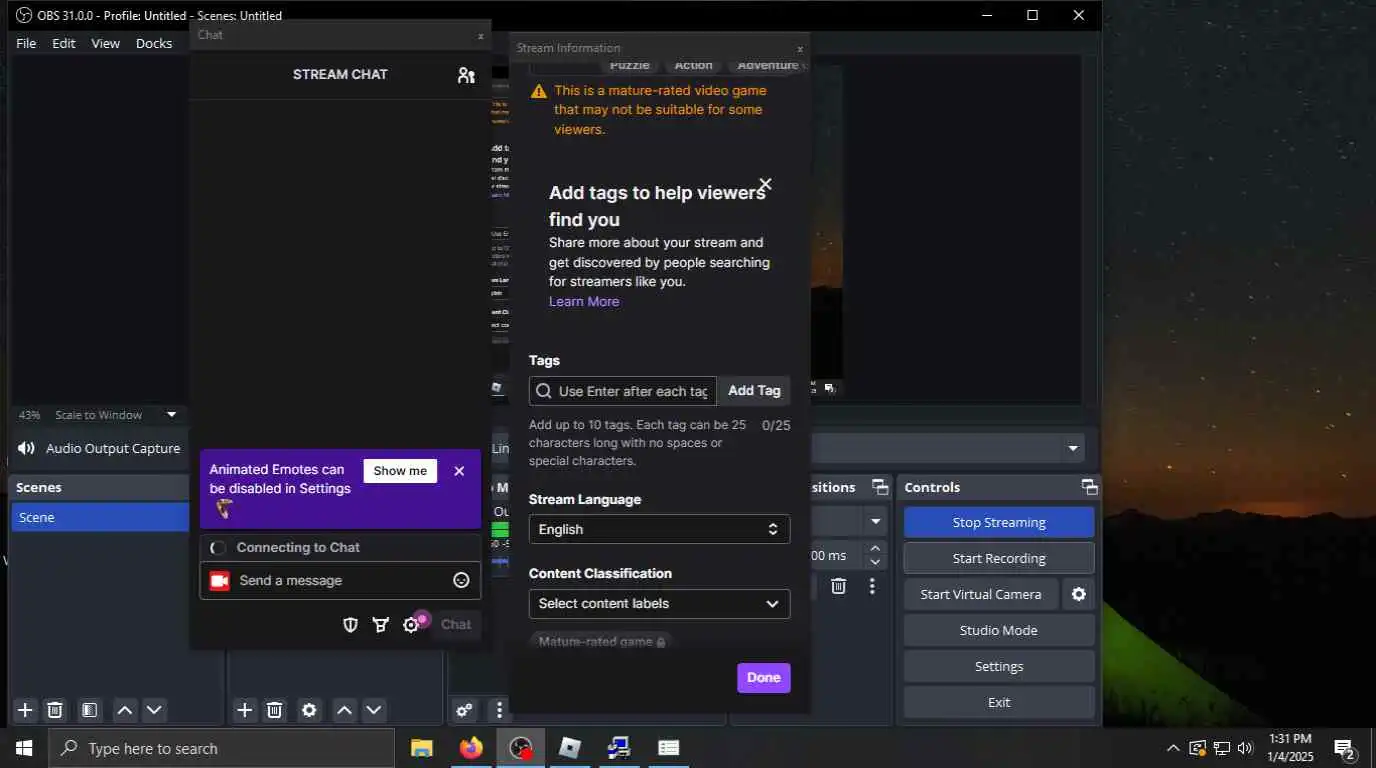Image resolution: width=1376 pixels, height=768 pixels.
Task: Add a new scene with the plus icon
Action: point(26,710)
